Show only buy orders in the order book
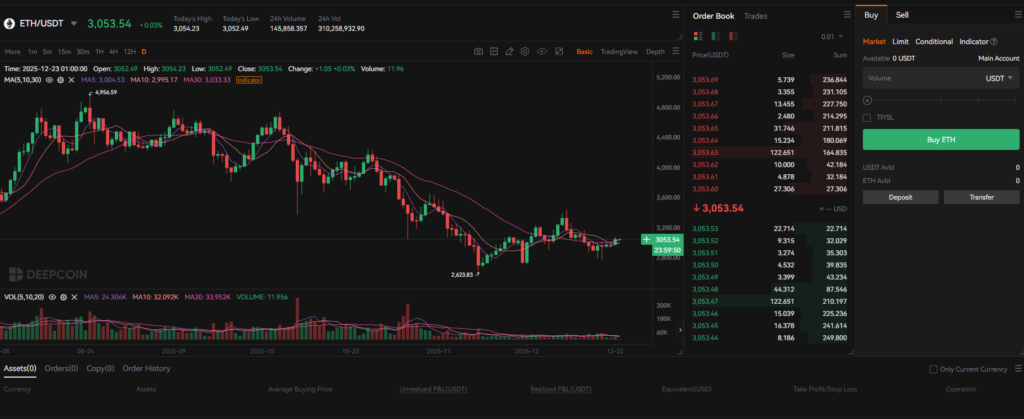This screenshot has height=419, width=1024. tap(716, 37)
